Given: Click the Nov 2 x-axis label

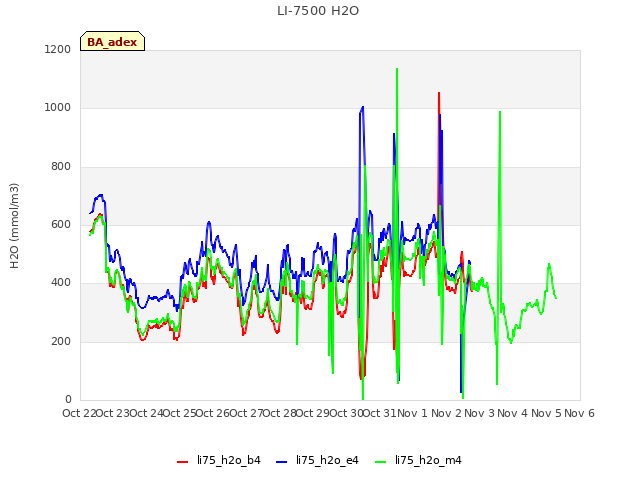Looking at the screenshot, I should [446, 413].
